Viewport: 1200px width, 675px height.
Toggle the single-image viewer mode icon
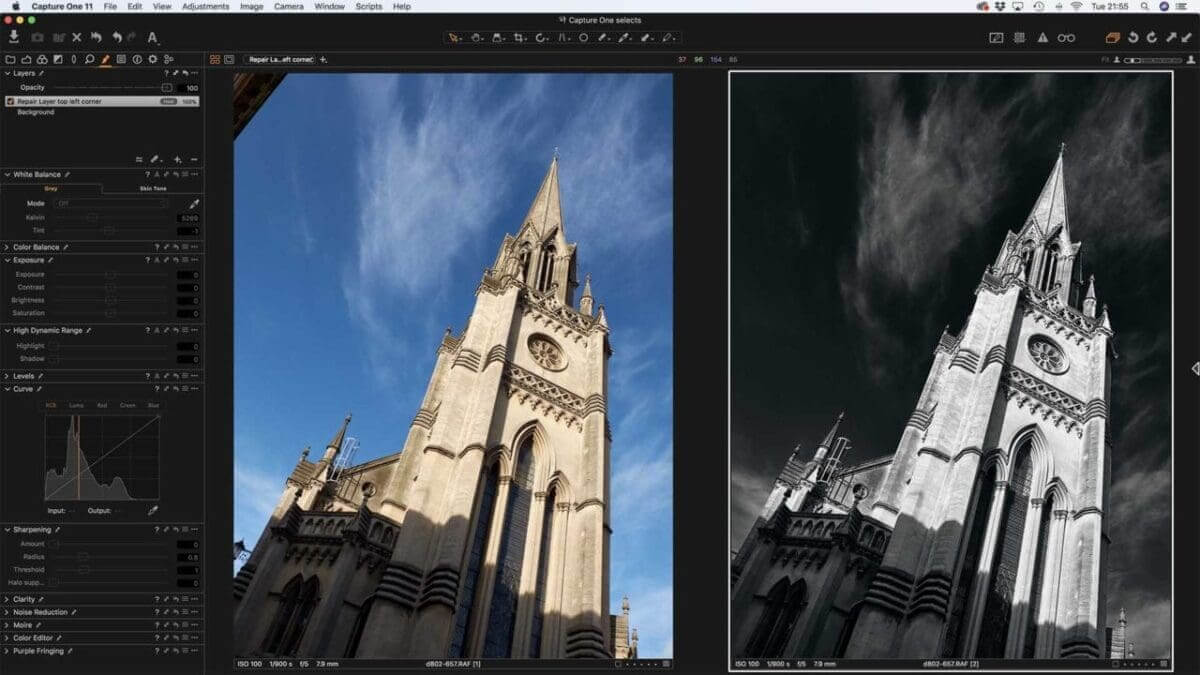pyautogui.click(x=229, y=59)
